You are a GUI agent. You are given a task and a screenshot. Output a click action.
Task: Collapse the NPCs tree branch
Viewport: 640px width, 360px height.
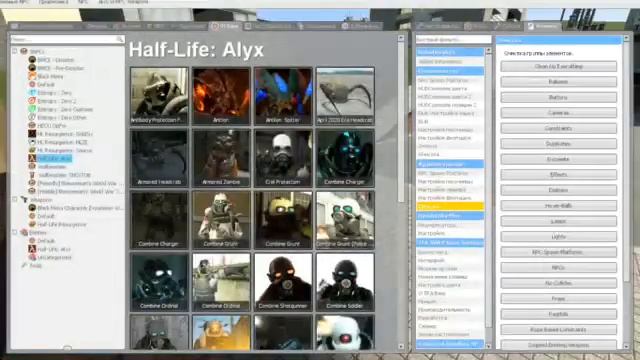(15, 51)
